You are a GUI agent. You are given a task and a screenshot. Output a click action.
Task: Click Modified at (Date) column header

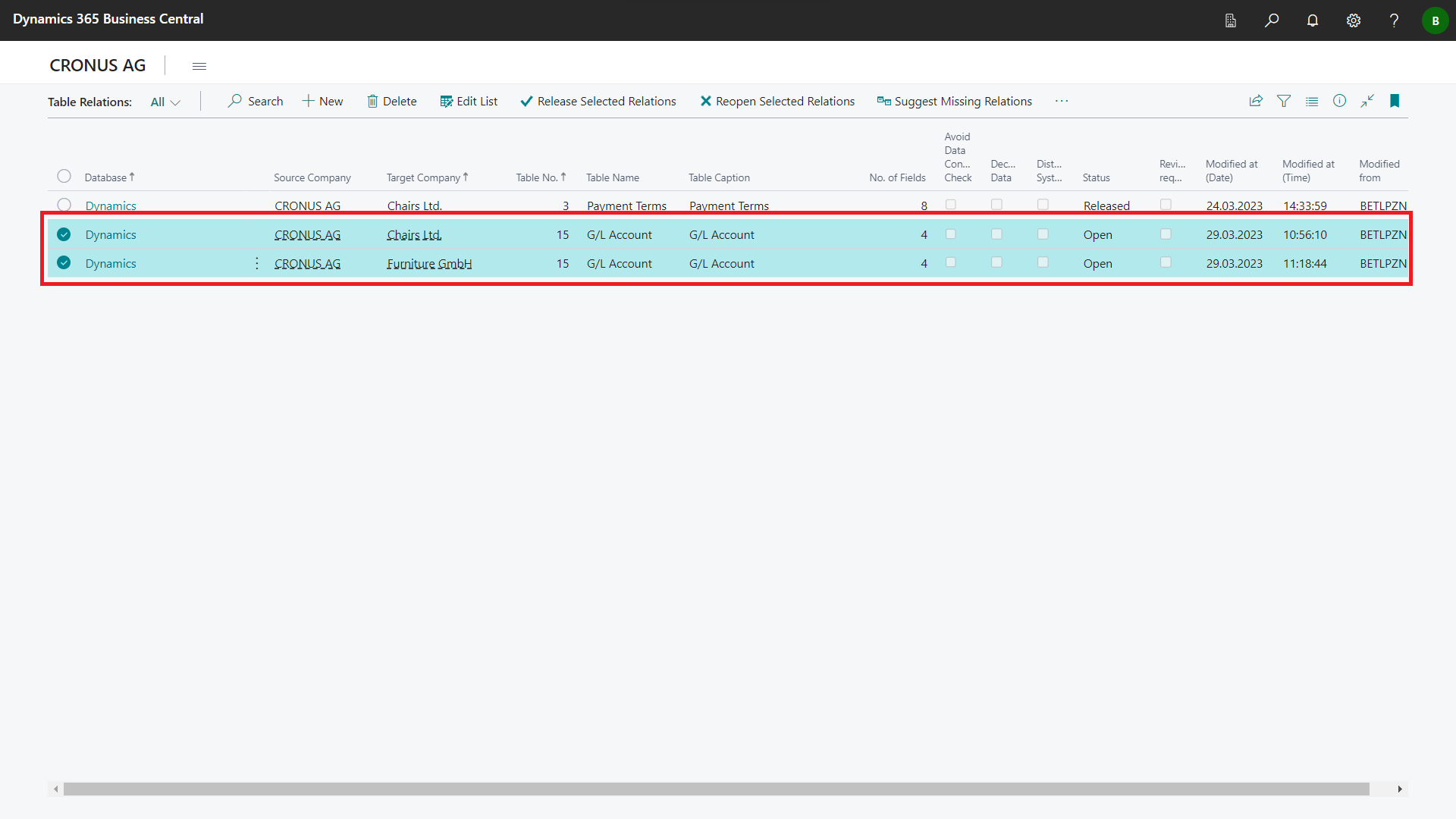pyautogui.click(x=1232, y=171)
